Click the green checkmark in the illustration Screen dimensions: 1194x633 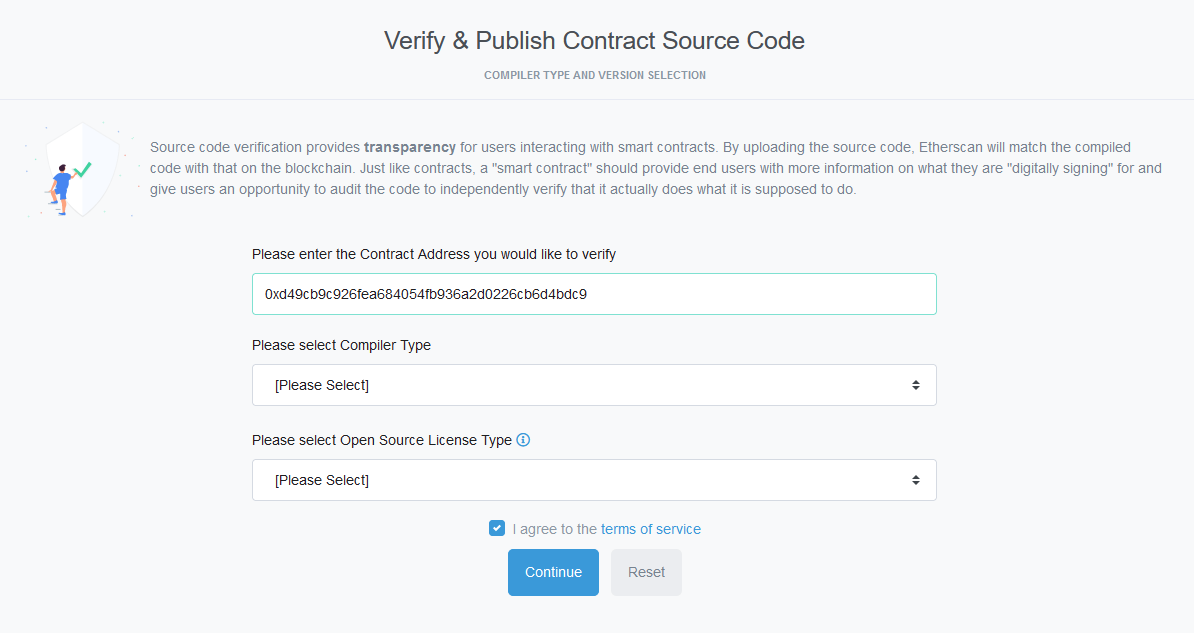click(x=83, y=170)
